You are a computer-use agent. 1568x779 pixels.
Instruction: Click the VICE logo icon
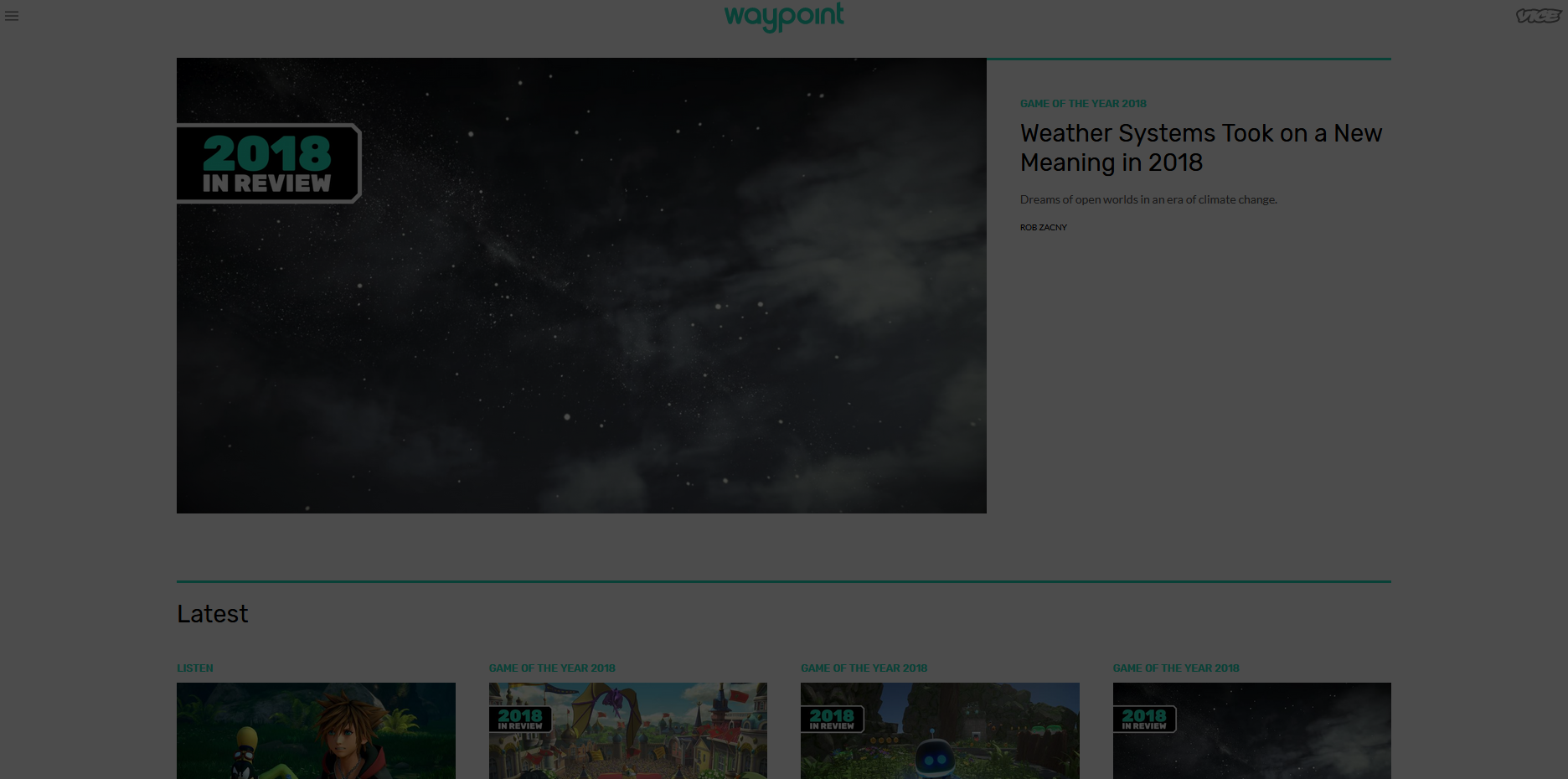point(1538,16)
